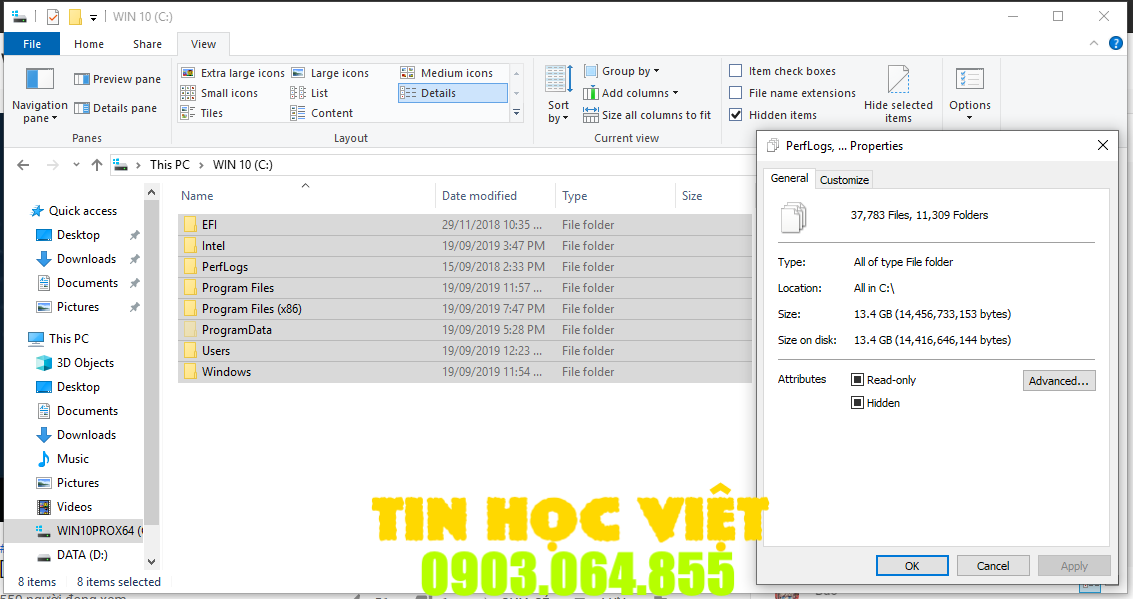Image resolution: width=1133 pixels, height=599 pixels.
Task: Click the Up arrow navigation button
Action: [96, 165]
